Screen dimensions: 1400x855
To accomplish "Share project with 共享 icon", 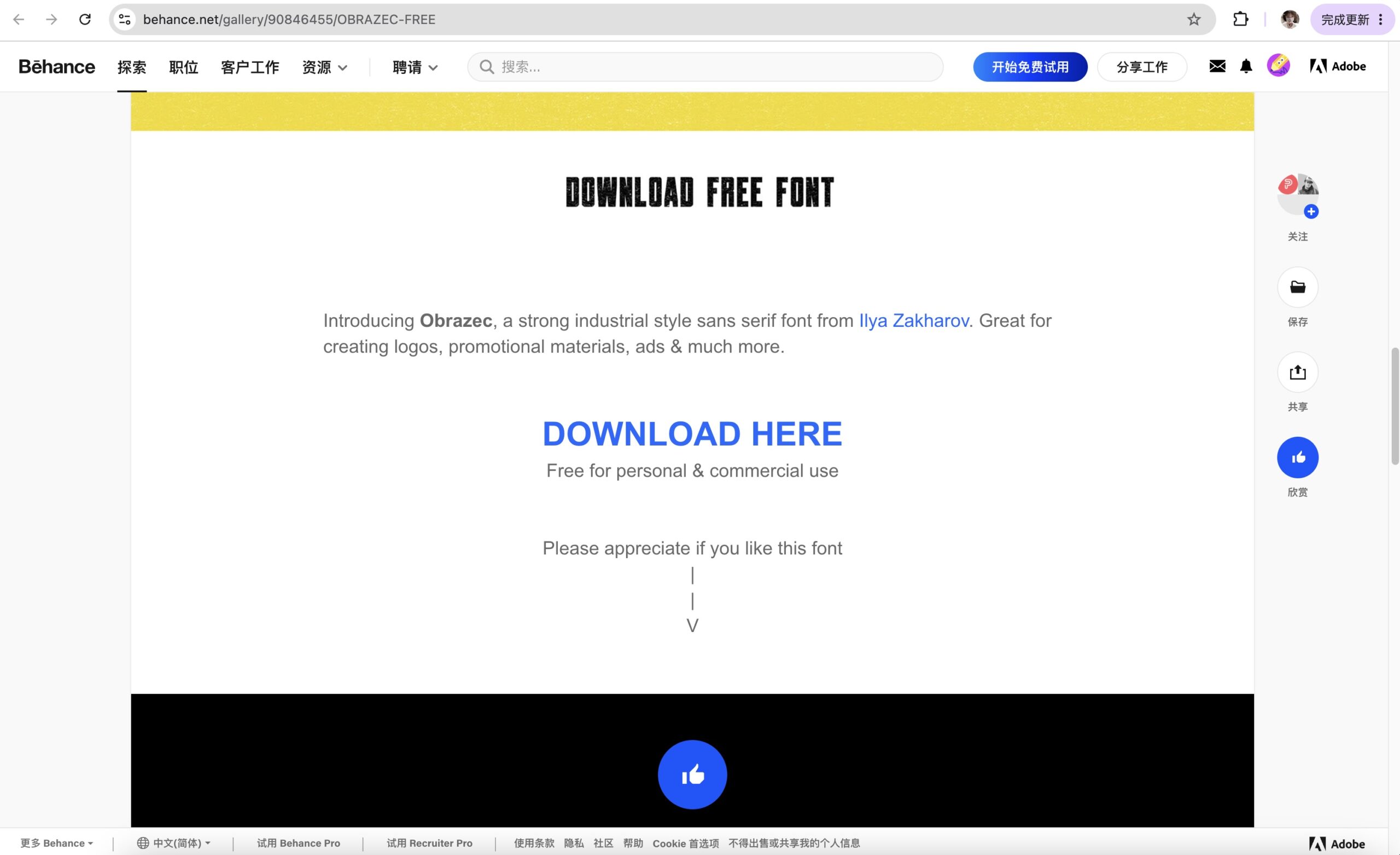I will click(x=1298, y=373).
